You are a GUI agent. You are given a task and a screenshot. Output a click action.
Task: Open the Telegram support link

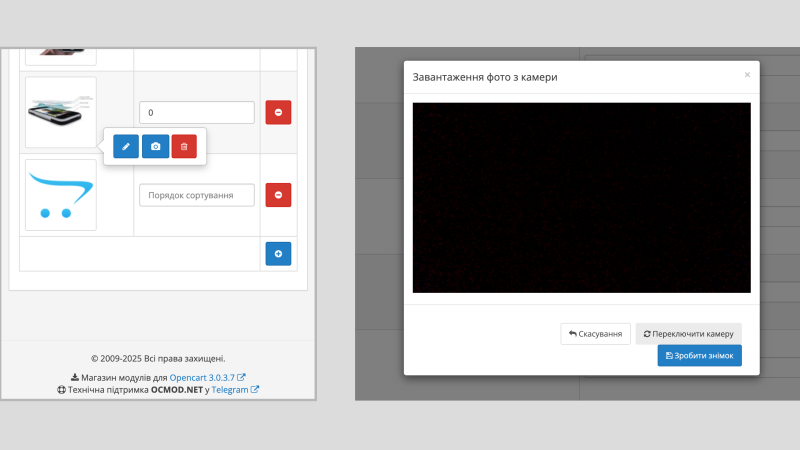(230, 389)
